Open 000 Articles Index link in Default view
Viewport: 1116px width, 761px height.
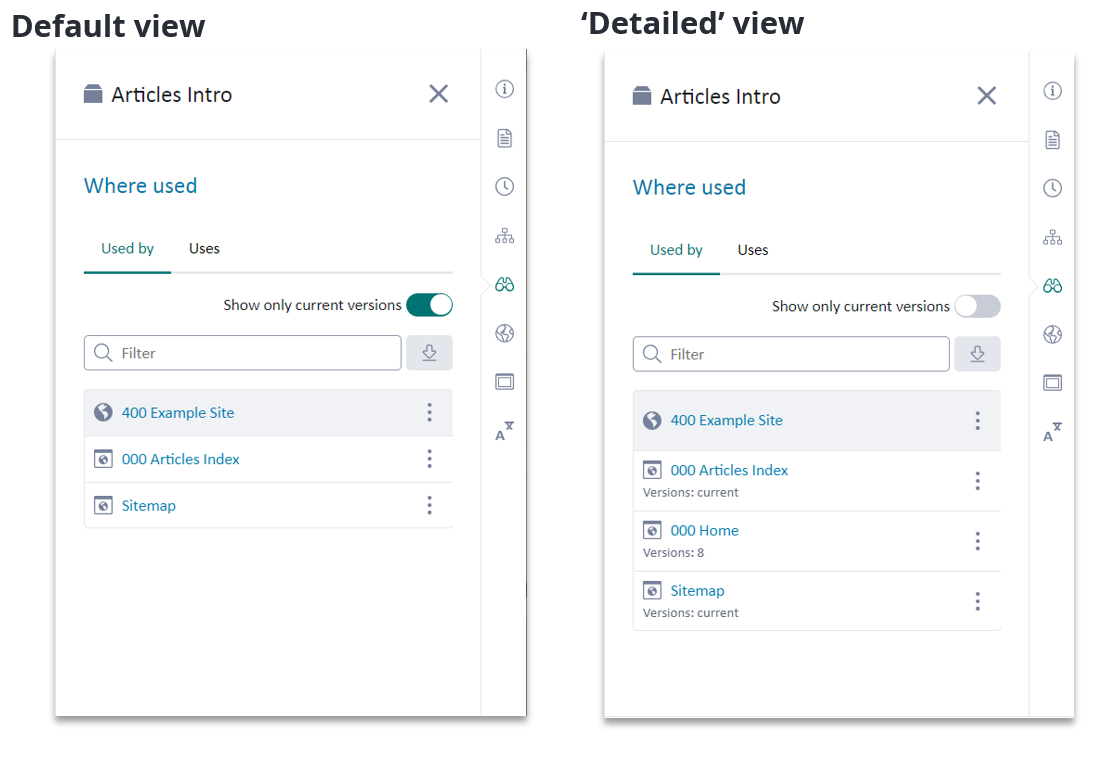[x=180, y=459]
